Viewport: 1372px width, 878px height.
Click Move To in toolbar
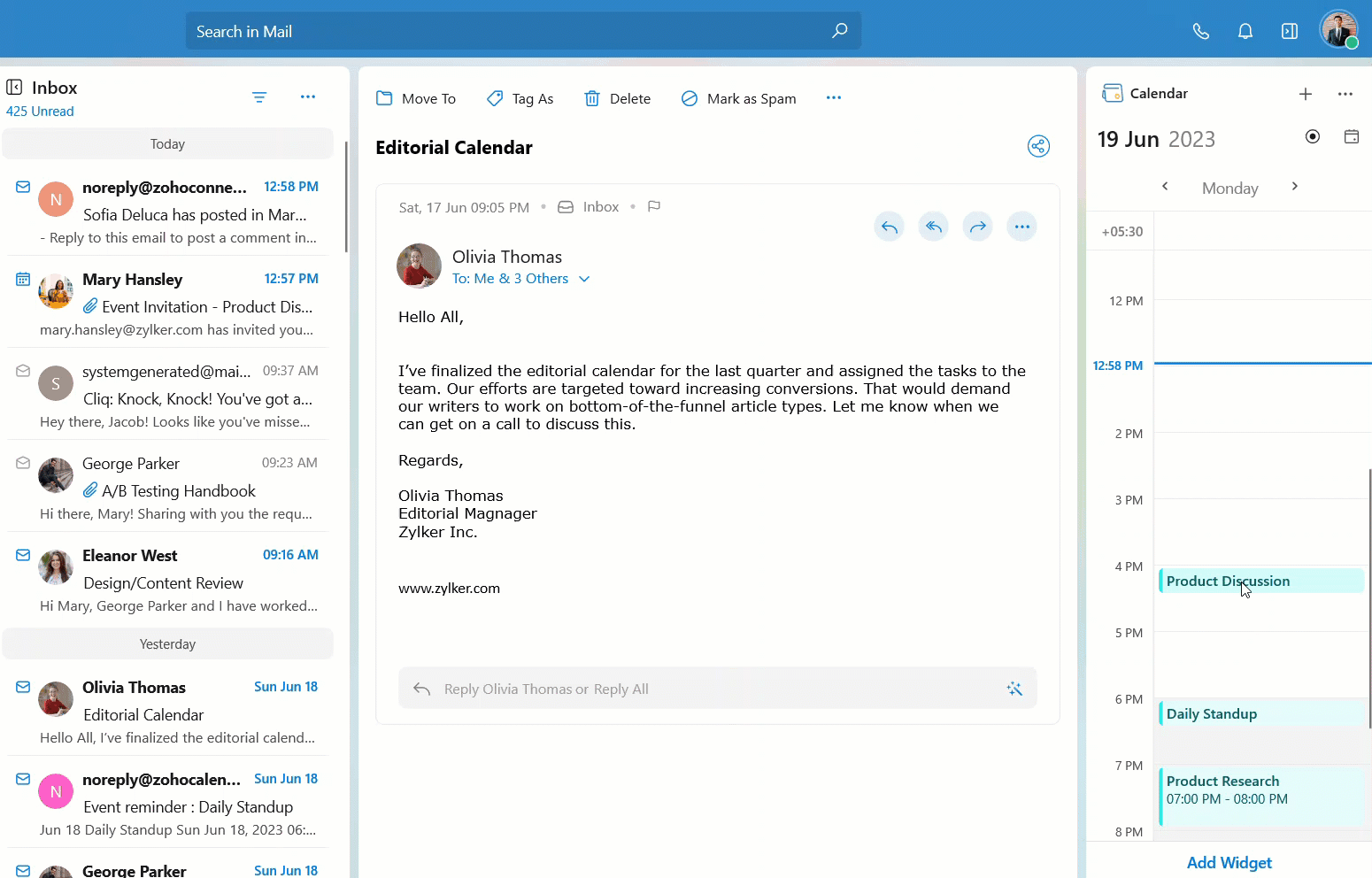416,98
